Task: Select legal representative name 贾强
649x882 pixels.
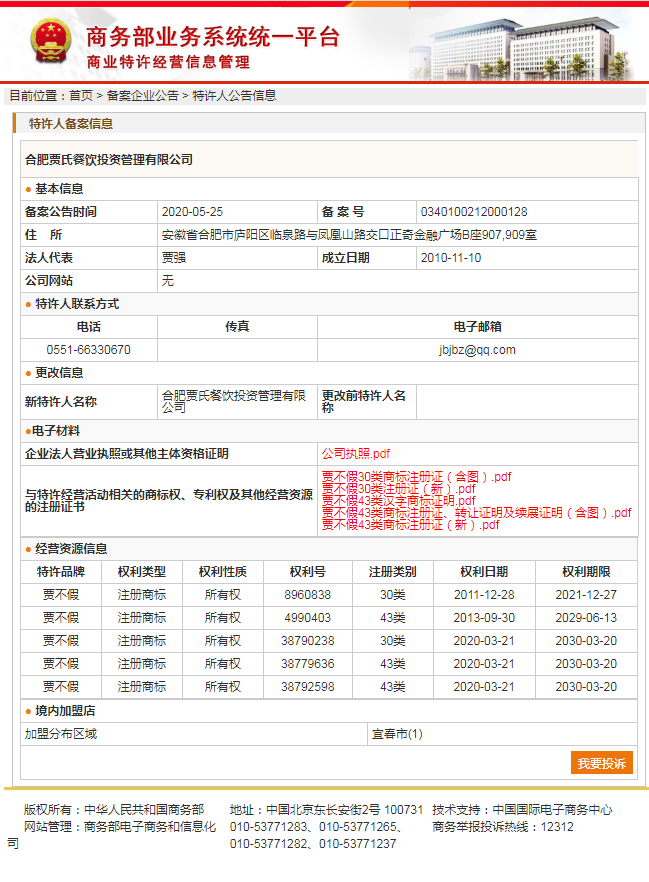Action: [174, 258]
